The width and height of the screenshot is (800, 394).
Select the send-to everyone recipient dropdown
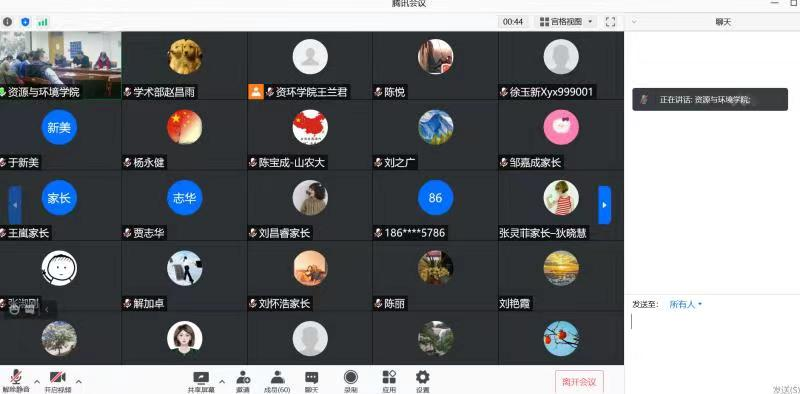(x=686, y=305)
